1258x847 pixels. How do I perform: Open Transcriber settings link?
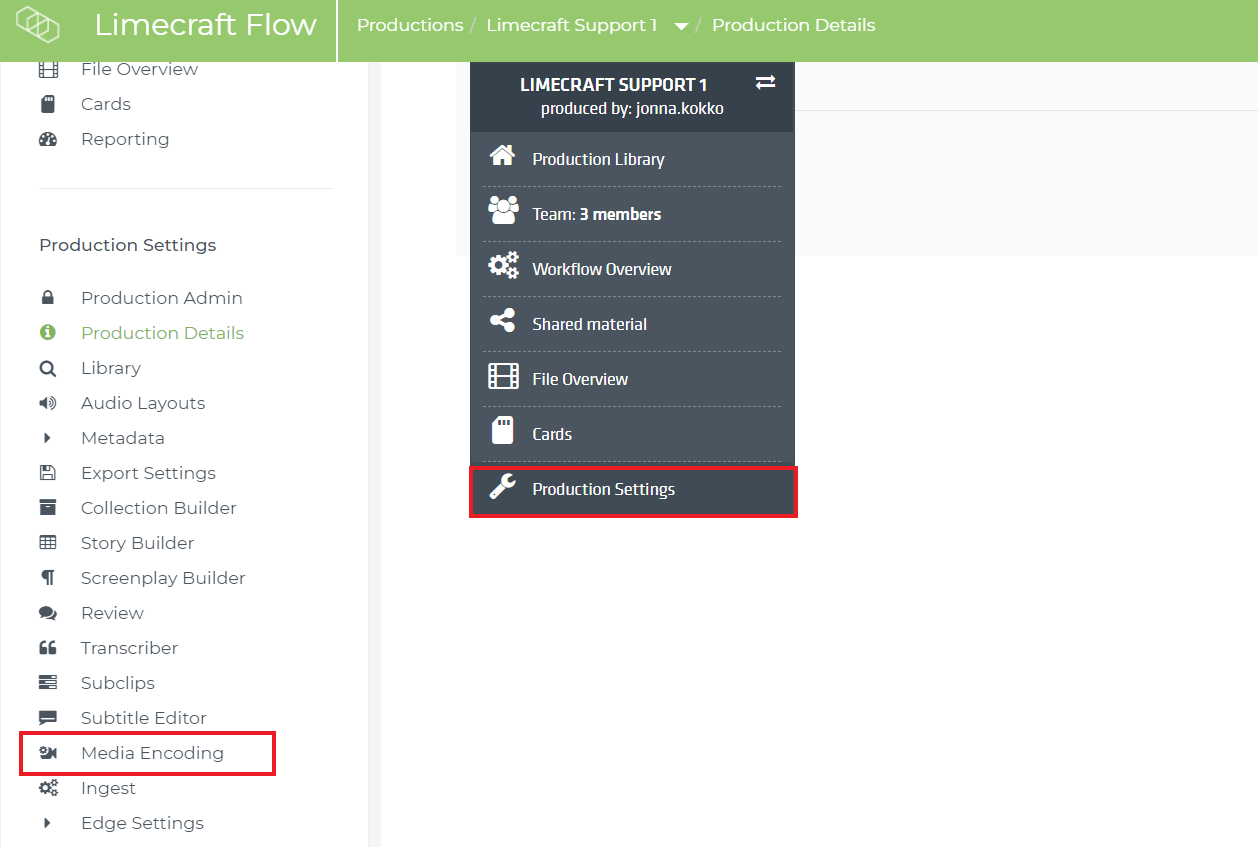130,648
